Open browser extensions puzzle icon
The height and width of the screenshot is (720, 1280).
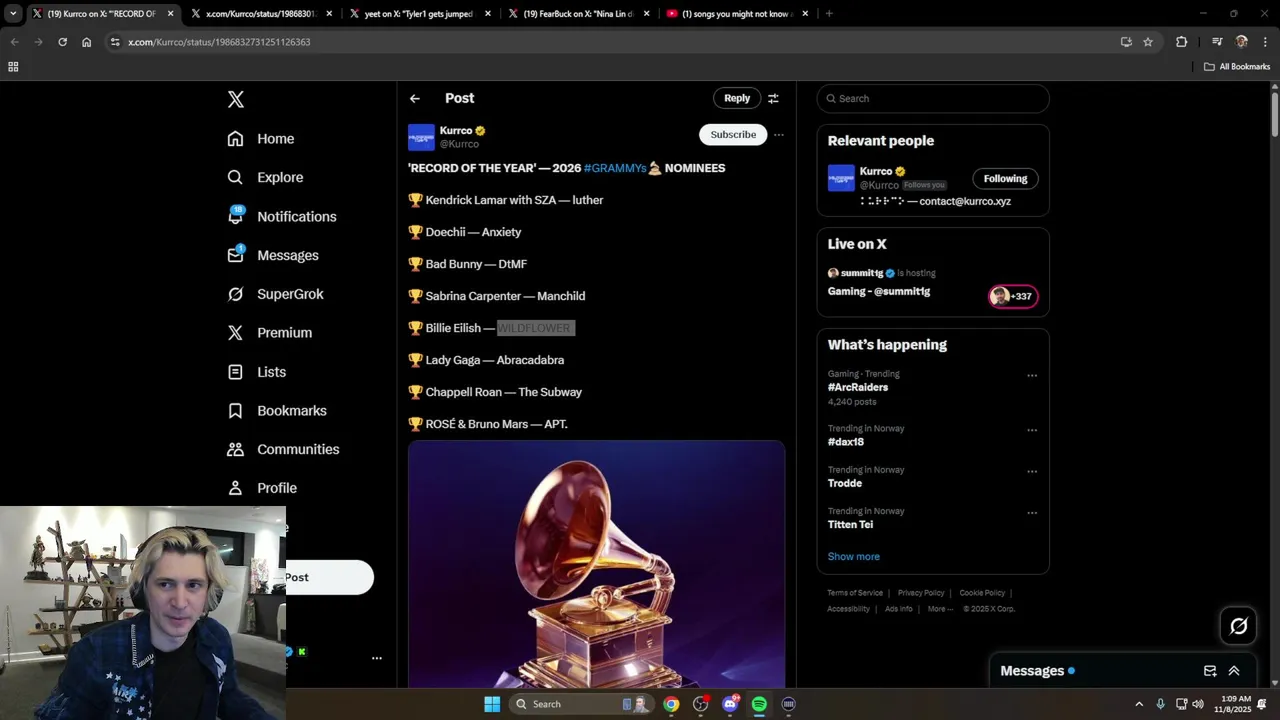click(x=1182, y=42)
